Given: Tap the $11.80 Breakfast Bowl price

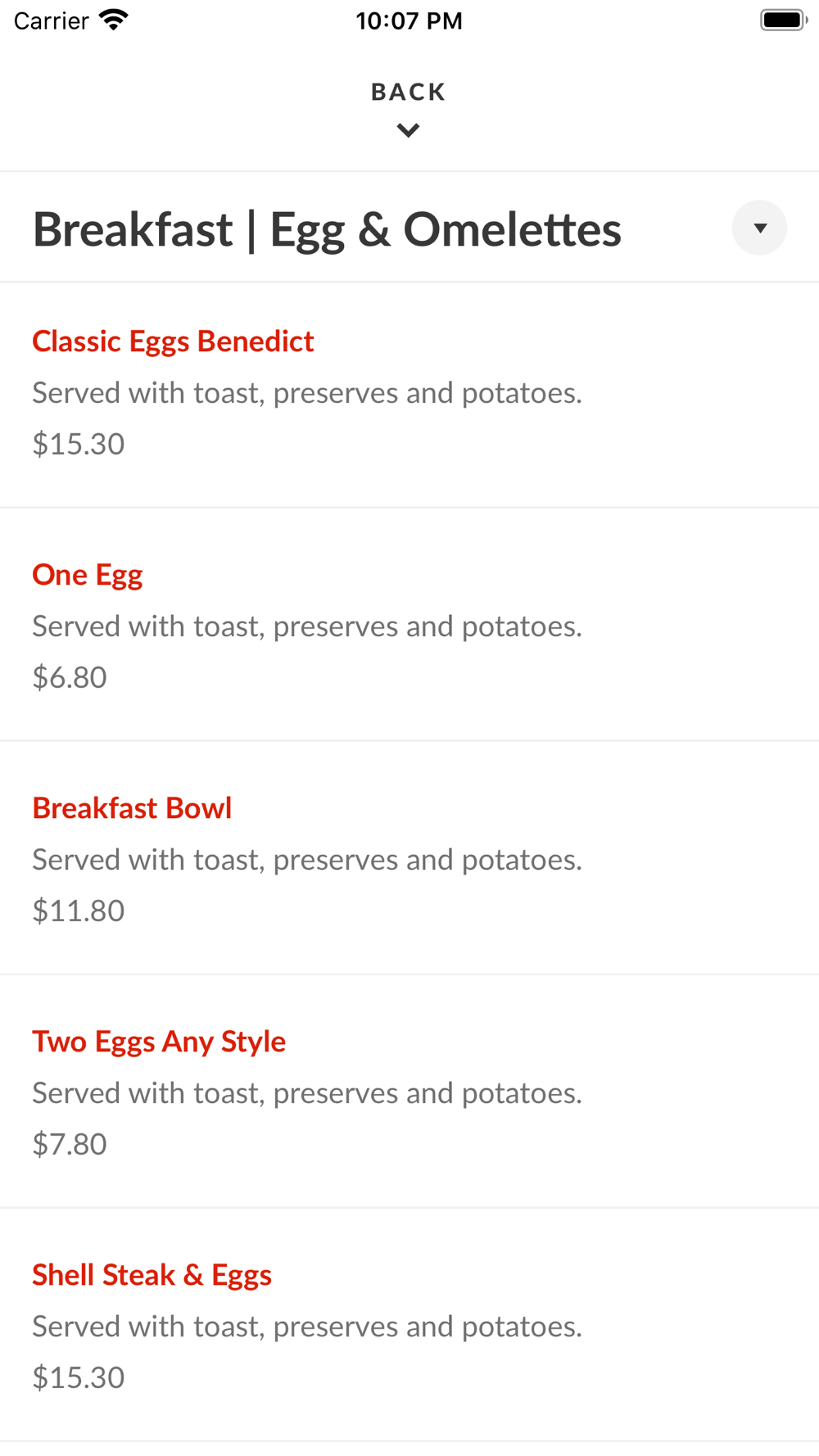Looking at the screenshot, I should (79, 911).
